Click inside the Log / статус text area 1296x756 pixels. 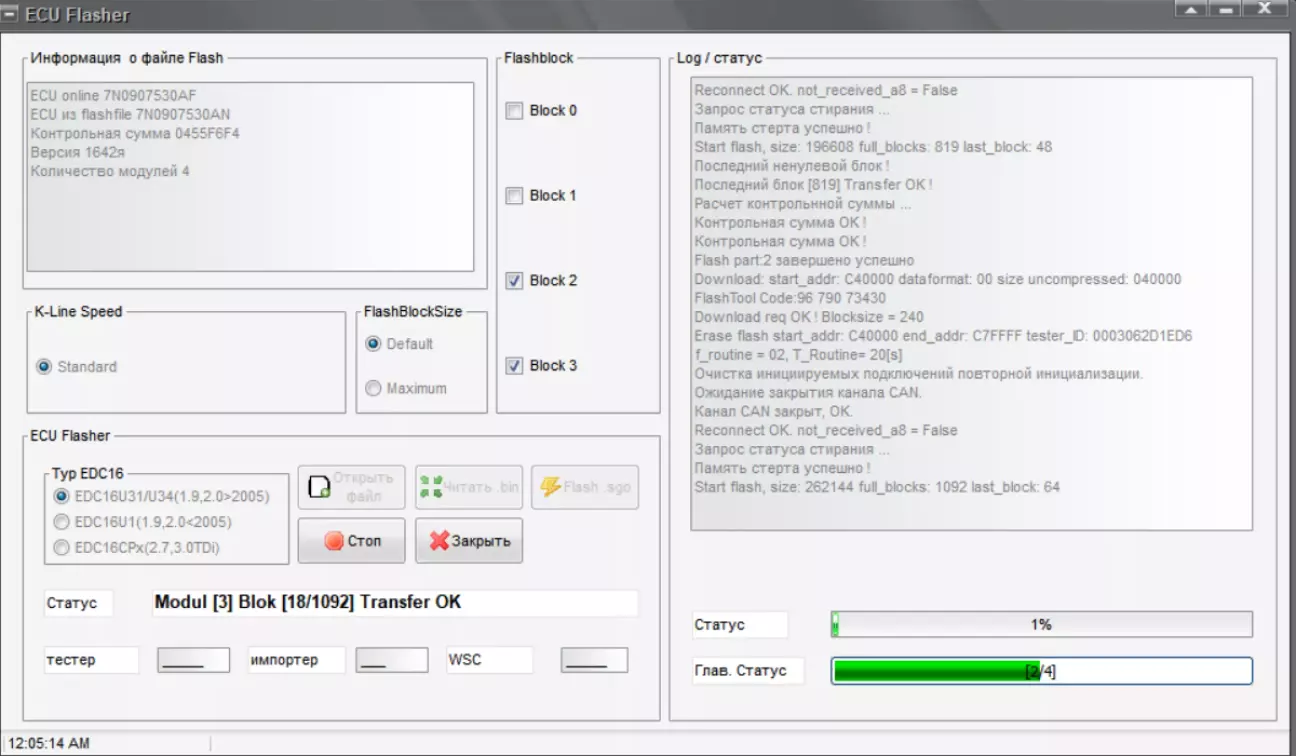(x=970, y=300)
